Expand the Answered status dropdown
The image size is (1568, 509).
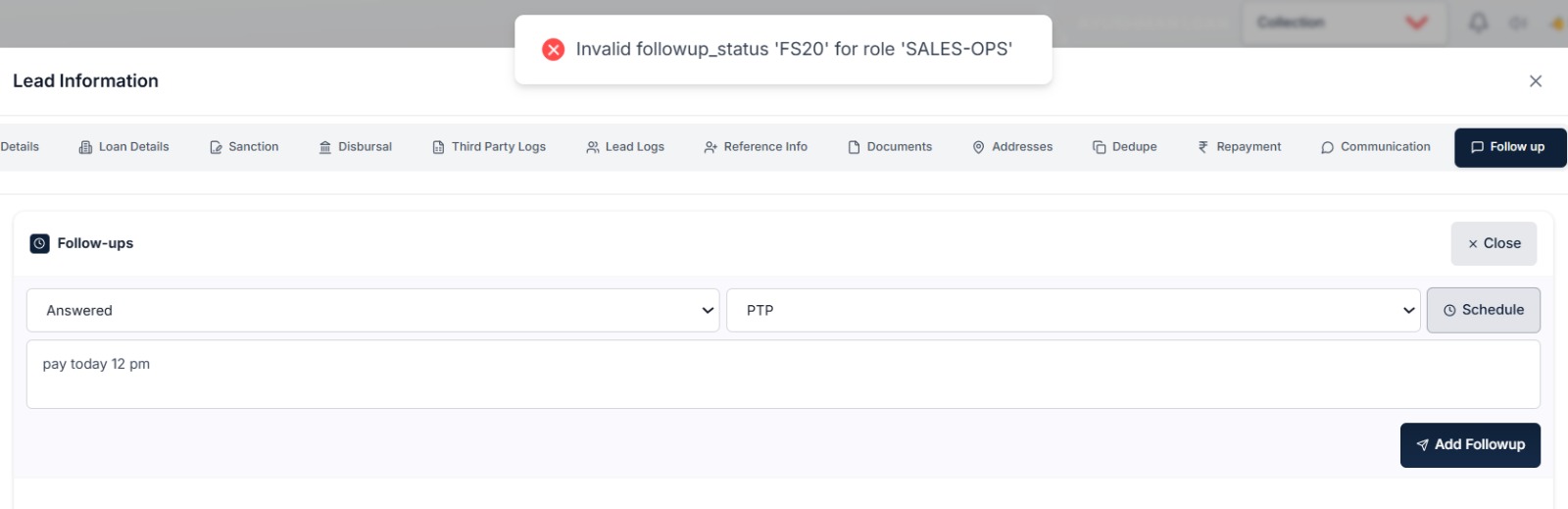click(372, 310)
